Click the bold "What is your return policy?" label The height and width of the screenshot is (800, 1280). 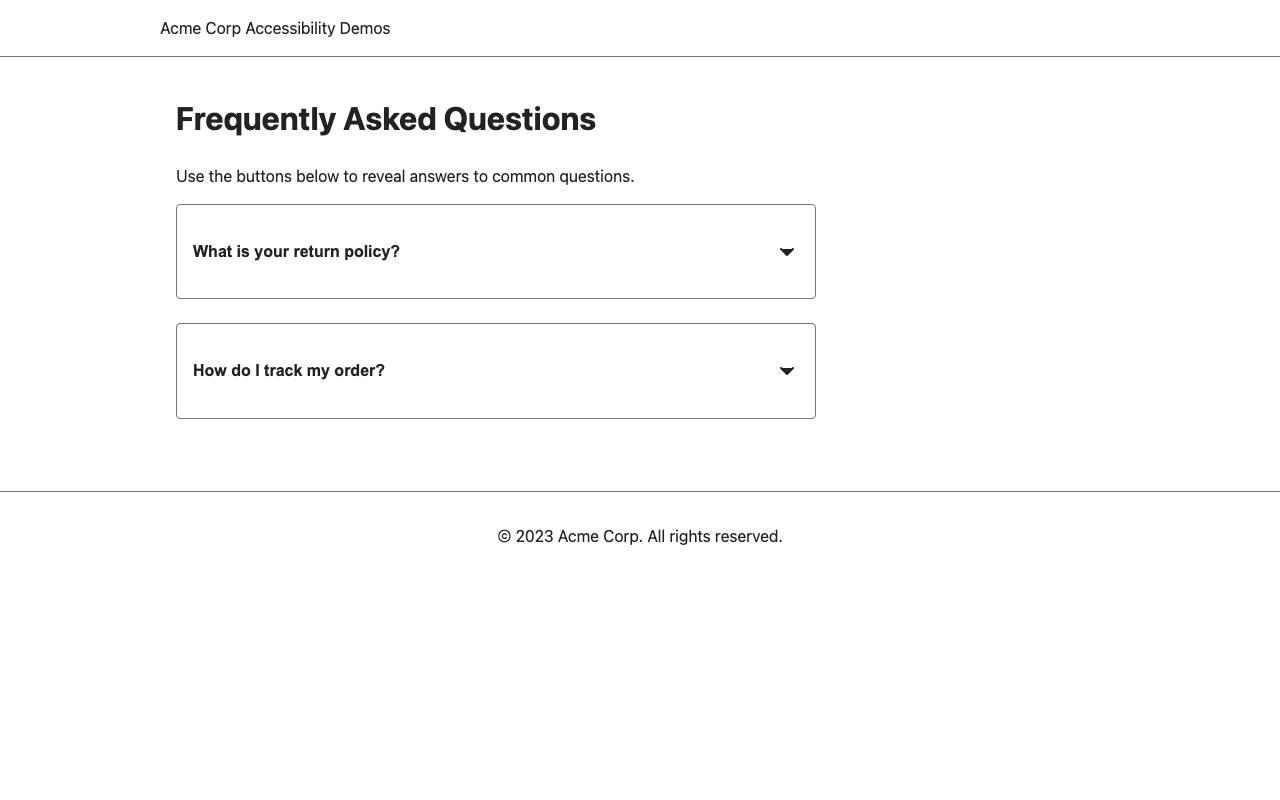pyautogui.click(x=296, y=252)
